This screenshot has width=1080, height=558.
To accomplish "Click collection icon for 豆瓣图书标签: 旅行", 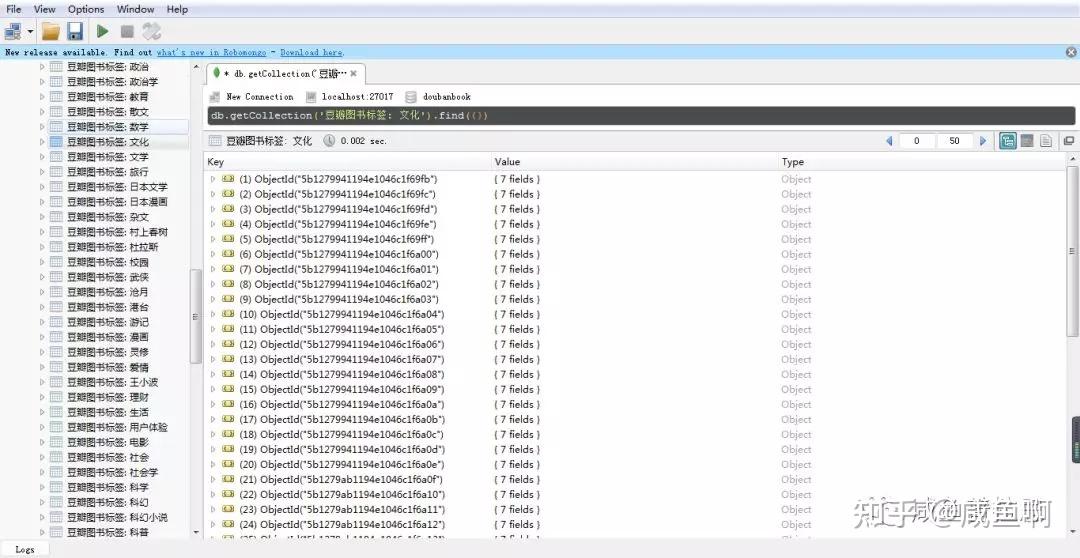I will click(x=56, y=172).
